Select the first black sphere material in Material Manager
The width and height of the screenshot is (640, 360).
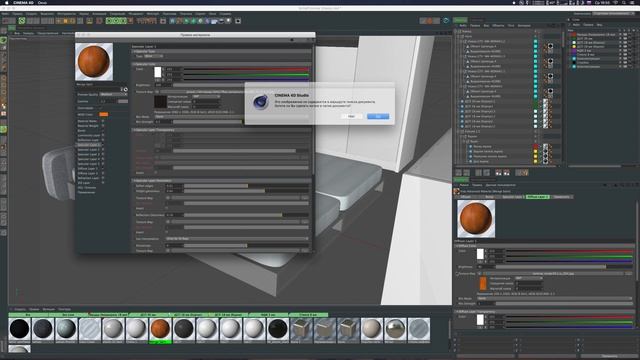click(x=19, y=329)
